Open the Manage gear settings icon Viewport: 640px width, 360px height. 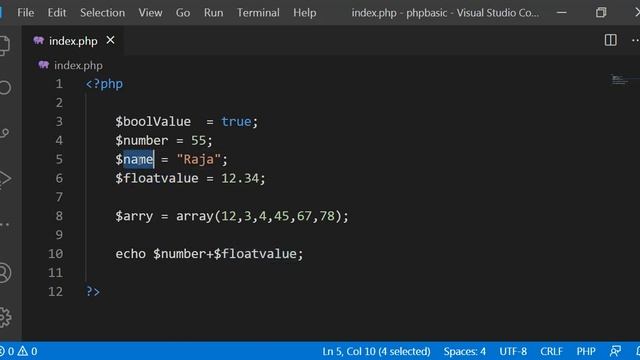coord(4,317)
